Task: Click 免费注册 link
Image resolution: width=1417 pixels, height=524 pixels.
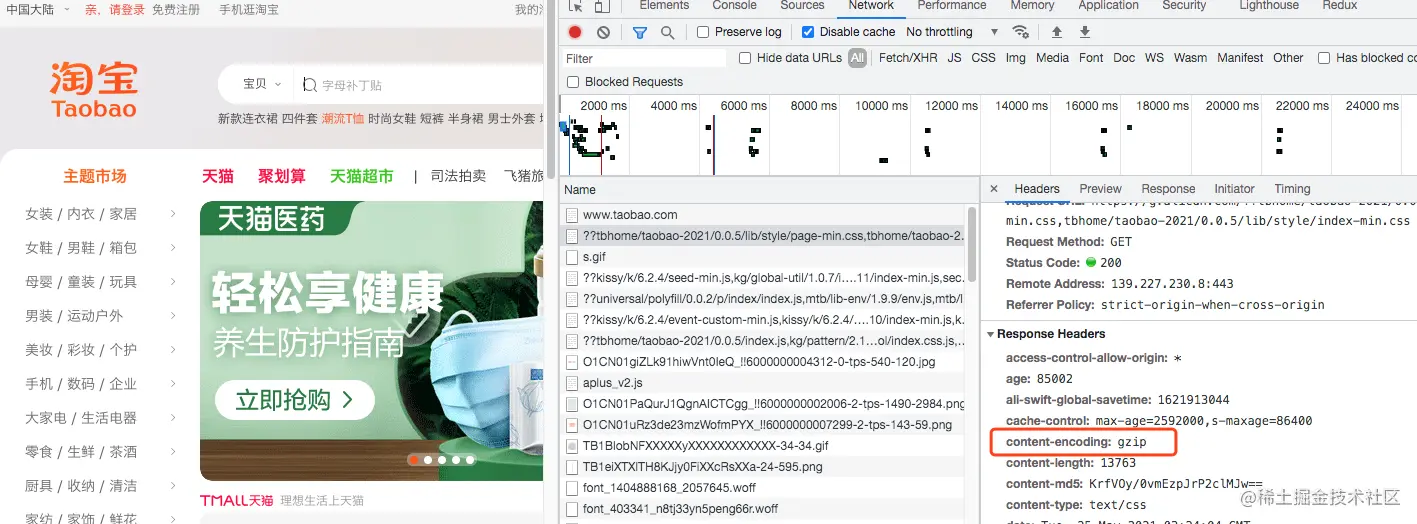Action: pos(176,9)
